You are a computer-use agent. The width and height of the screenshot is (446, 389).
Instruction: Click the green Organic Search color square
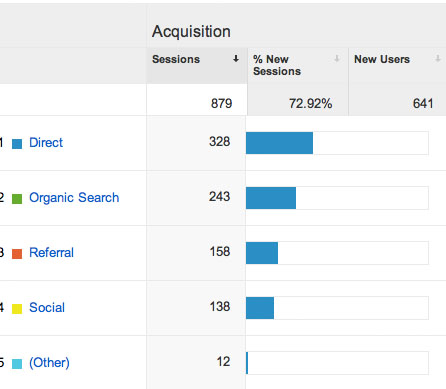(x=17, y=199)
